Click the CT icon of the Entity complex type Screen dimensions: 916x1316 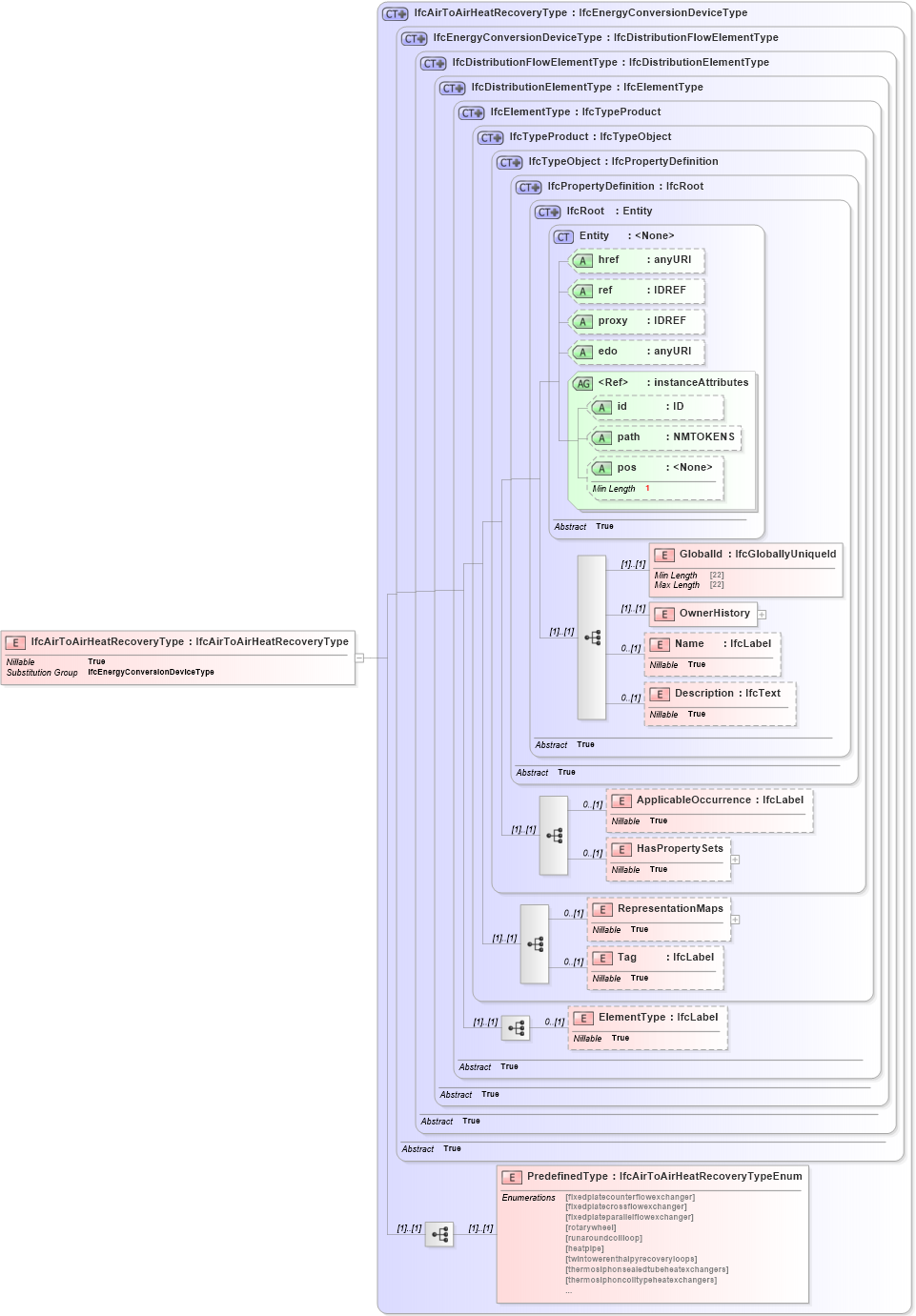(562, 236)
